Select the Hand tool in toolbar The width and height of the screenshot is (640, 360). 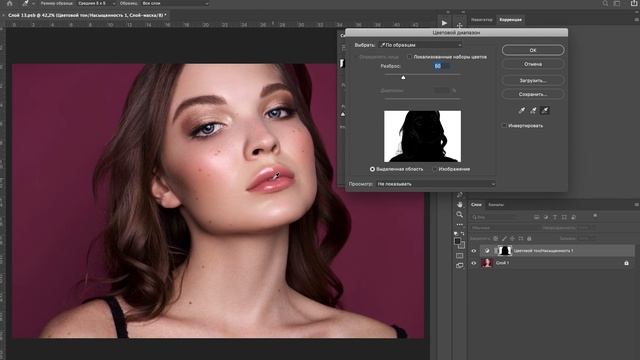point(460,204)
